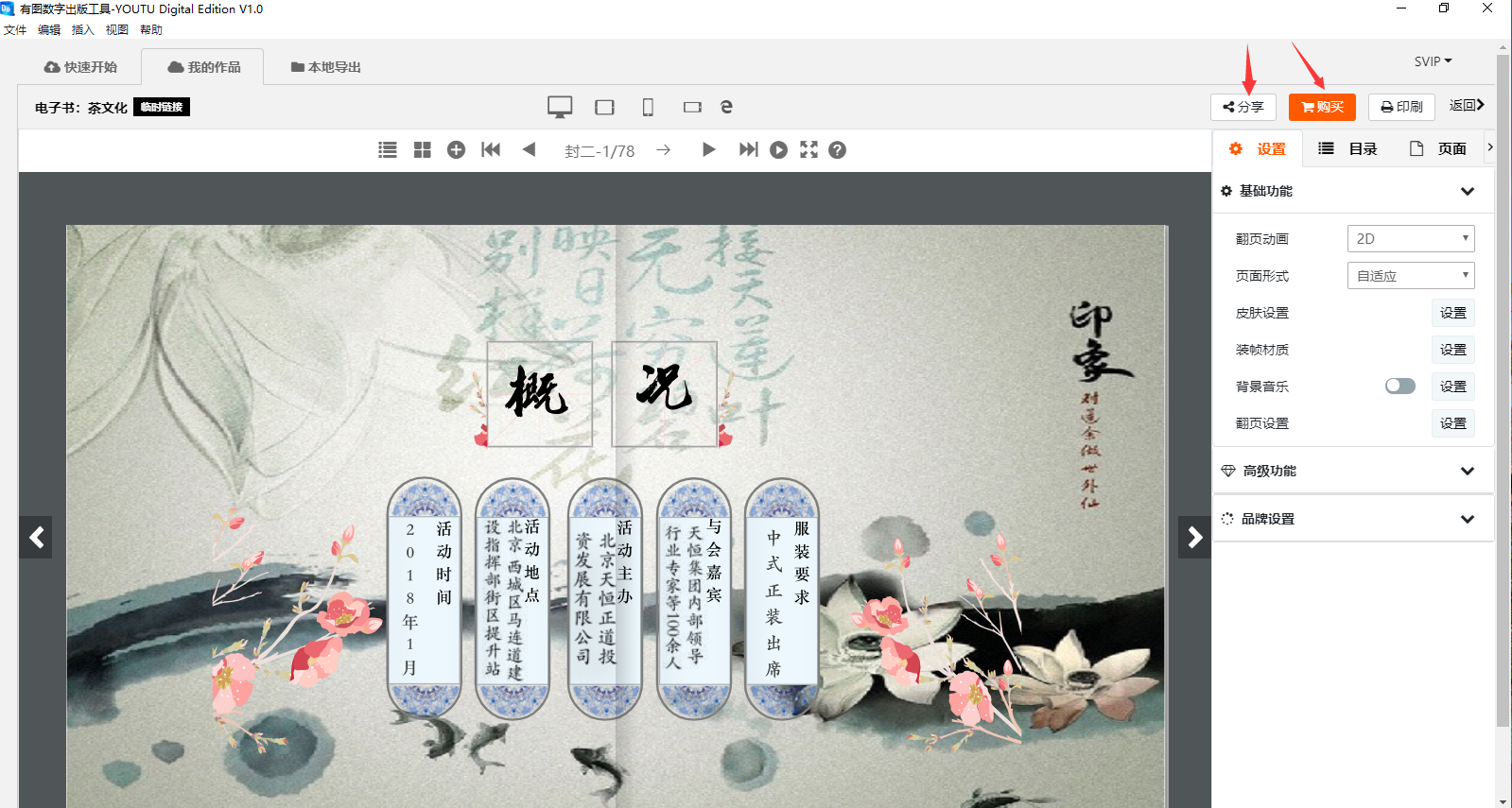Open the 本地导出 tab
1512x808 pixels.
click(325, 67)
